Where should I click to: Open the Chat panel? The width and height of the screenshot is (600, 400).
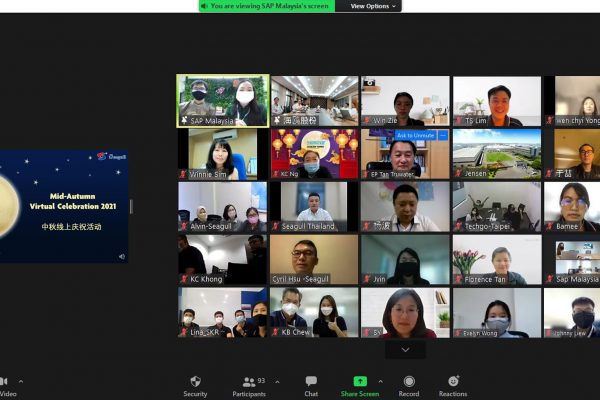coord(311,384)
